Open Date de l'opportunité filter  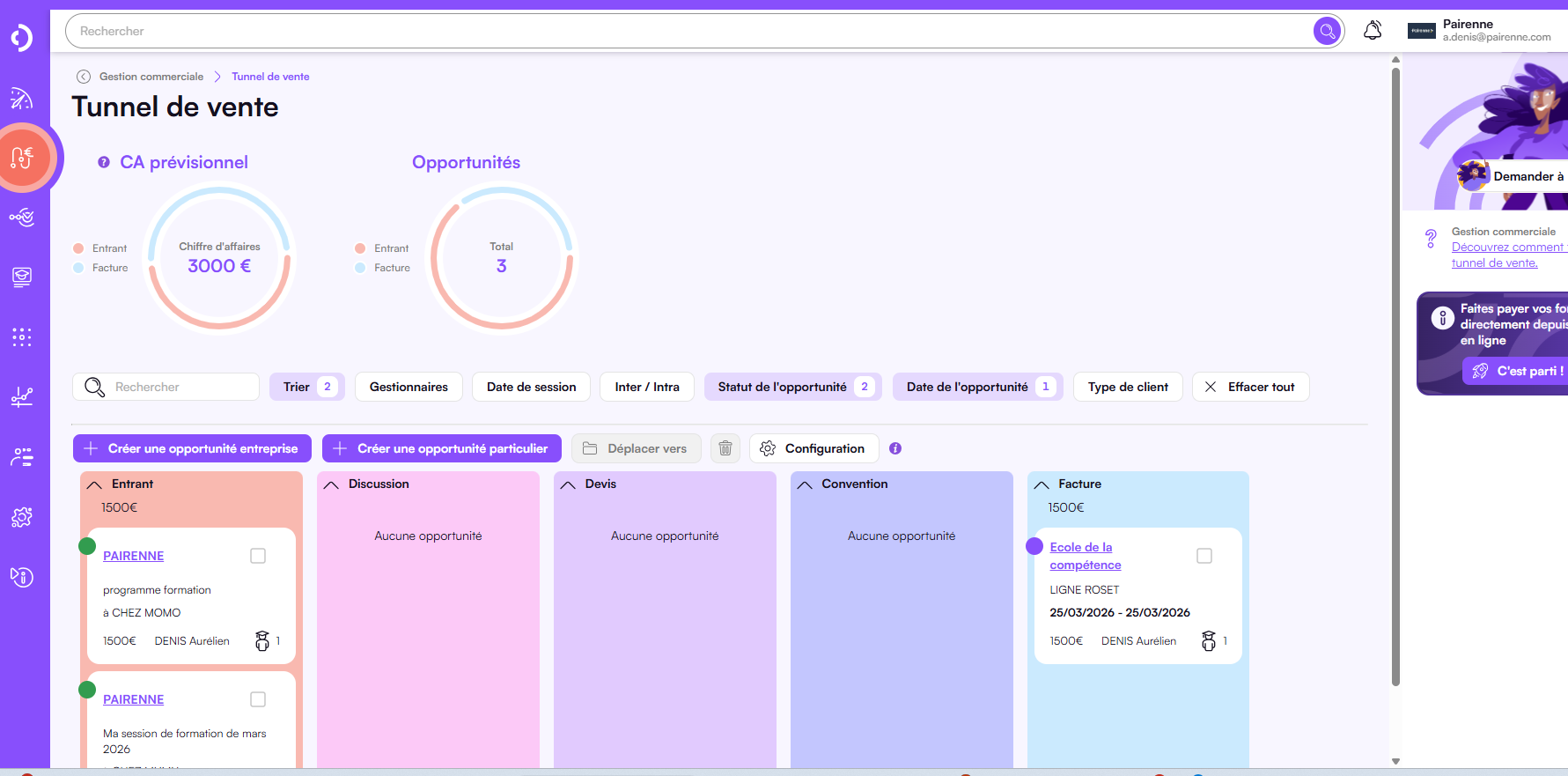click(x=978, y=387)
